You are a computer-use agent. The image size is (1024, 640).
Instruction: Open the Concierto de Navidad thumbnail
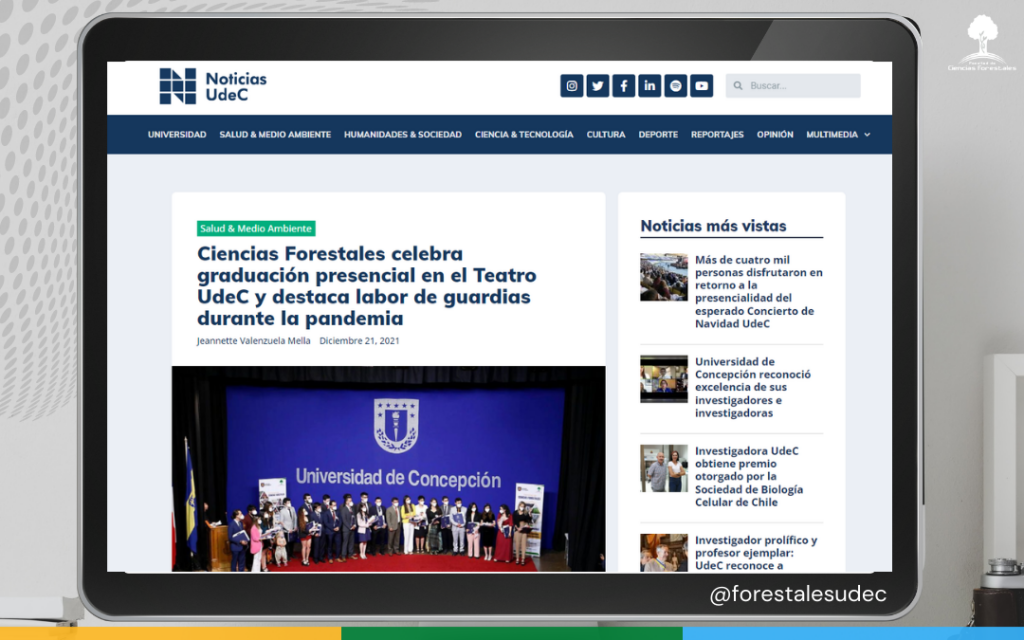tap(664, 277)
